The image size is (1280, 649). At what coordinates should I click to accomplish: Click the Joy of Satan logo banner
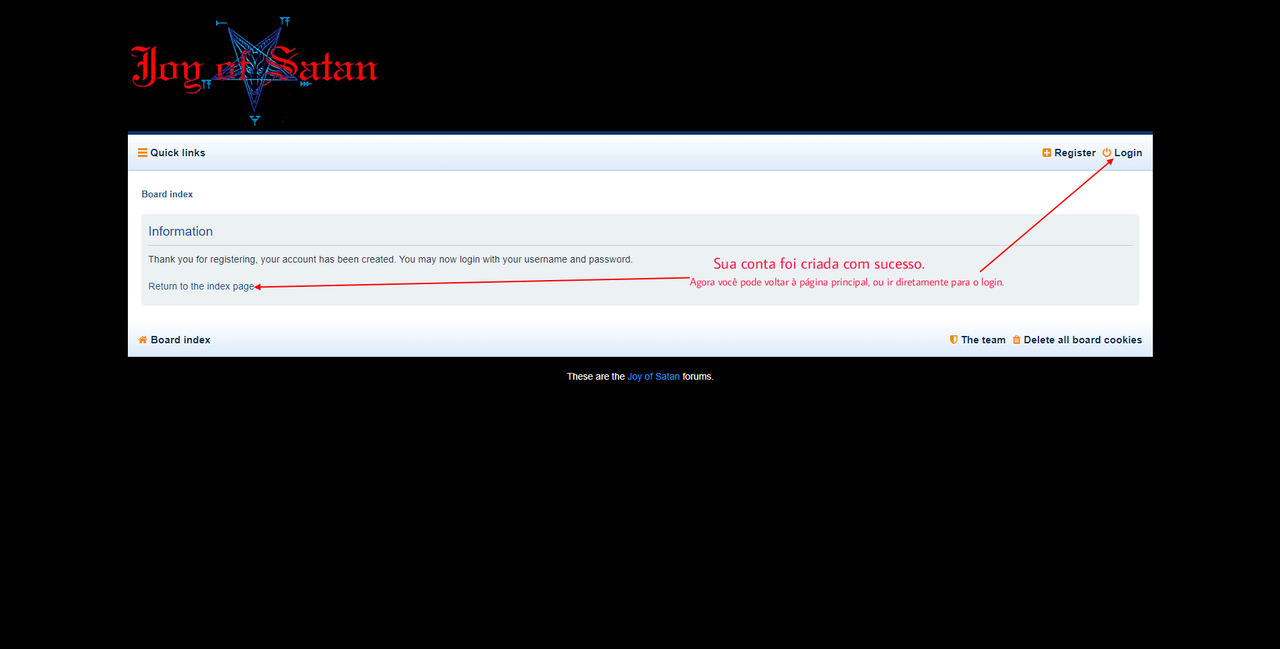pos(254,70)
